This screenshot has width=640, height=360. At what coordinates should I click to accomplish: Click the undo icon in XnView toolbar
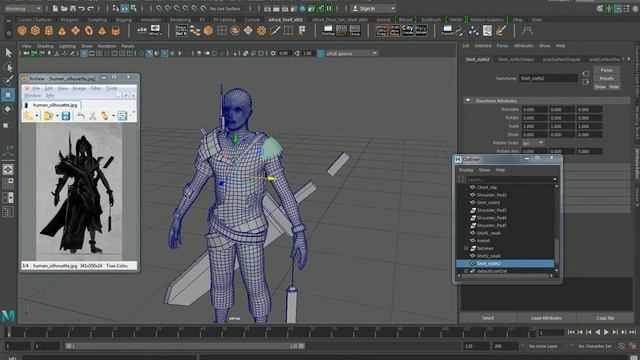tap(80, 116)
